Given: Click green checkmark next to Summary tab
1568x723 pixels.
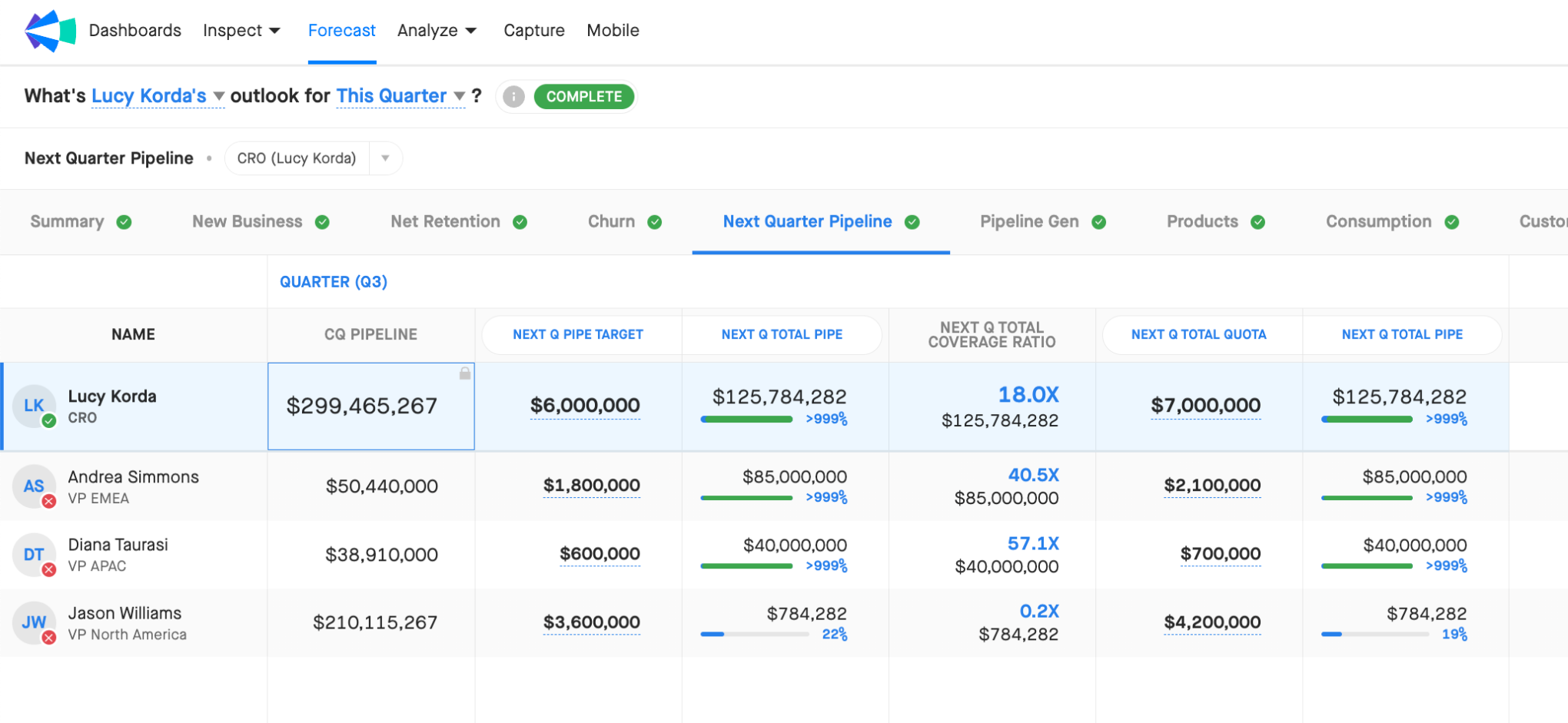Looking at the screenshot, I should click(x=124, y=222).
